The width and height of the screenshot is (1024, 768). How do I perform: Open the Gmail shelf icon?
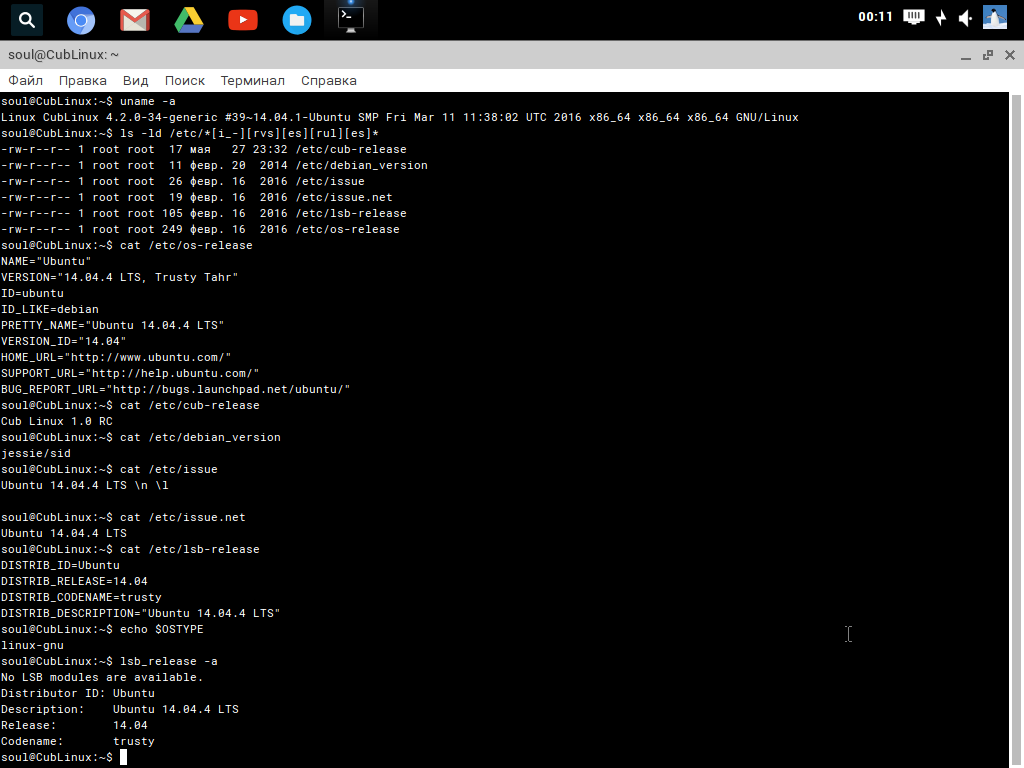click(135, 20)
